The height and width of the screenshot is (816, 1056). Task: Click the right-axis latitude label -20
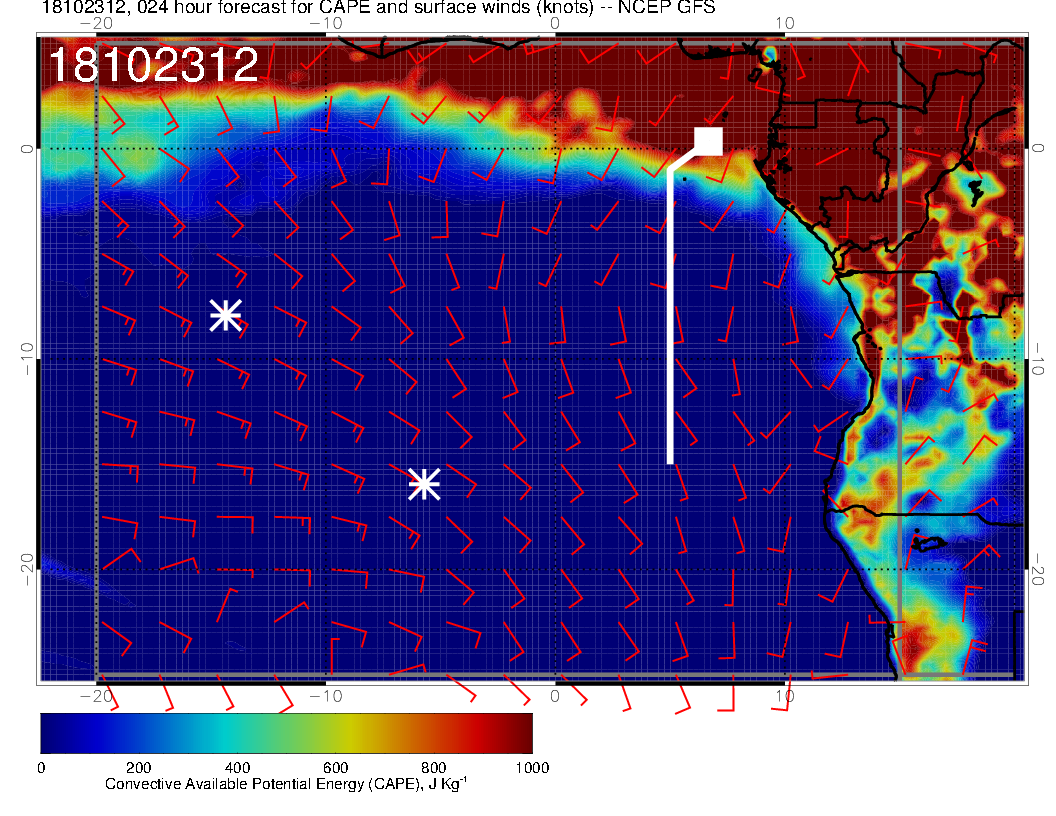coord(1037,570)
